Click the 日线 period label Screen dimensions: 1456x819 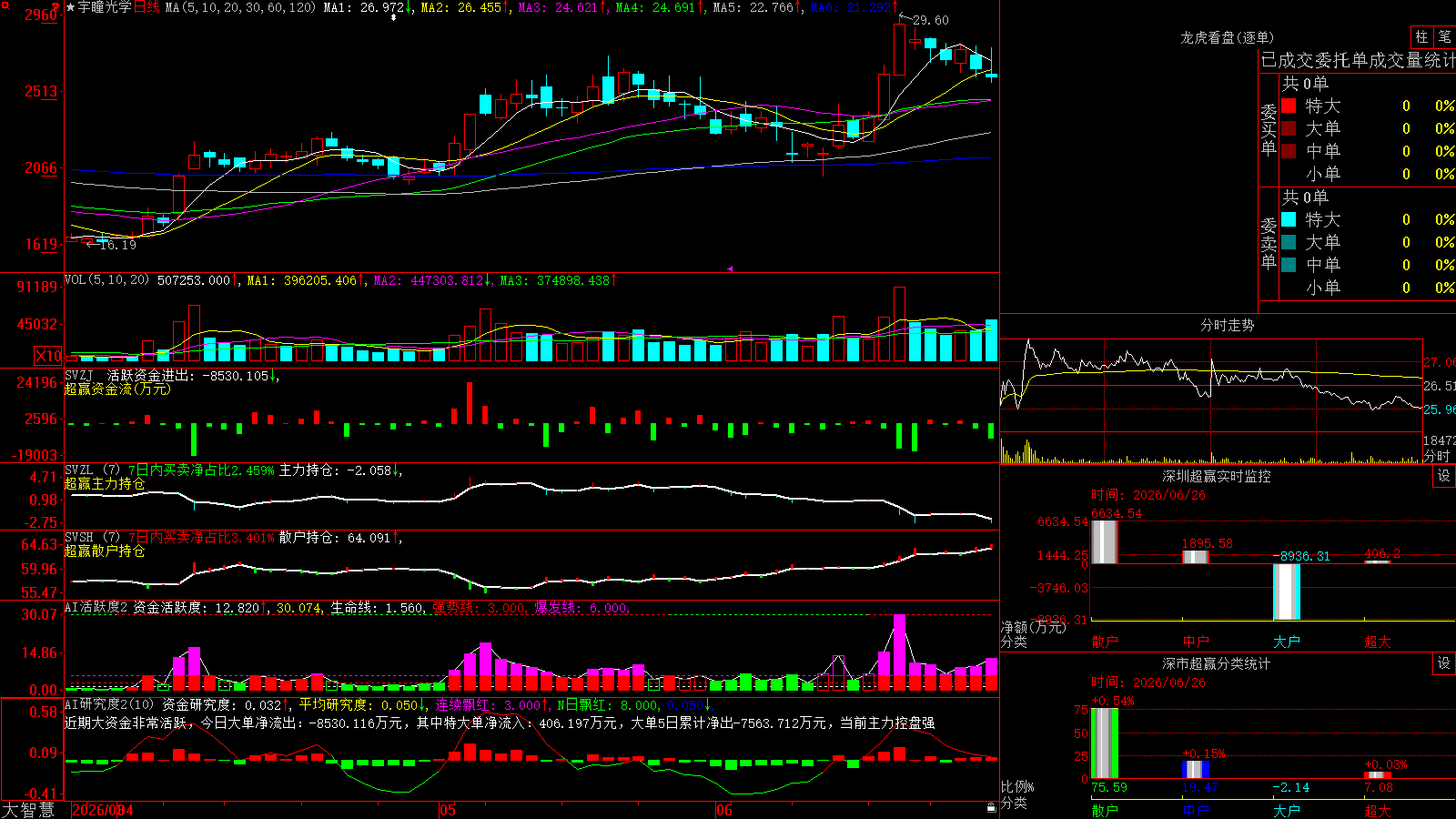(147, 7)
